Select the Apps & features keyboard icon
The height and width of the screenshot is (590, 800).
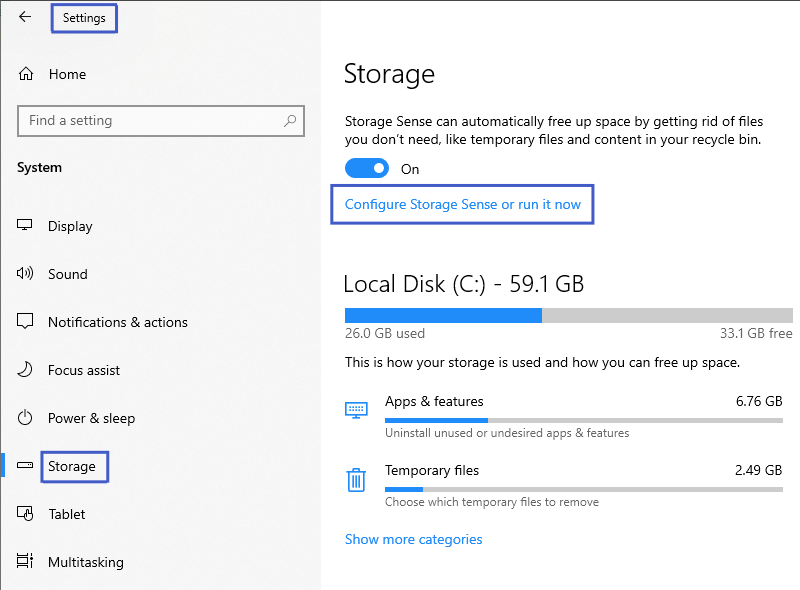[x=356, y=409]
